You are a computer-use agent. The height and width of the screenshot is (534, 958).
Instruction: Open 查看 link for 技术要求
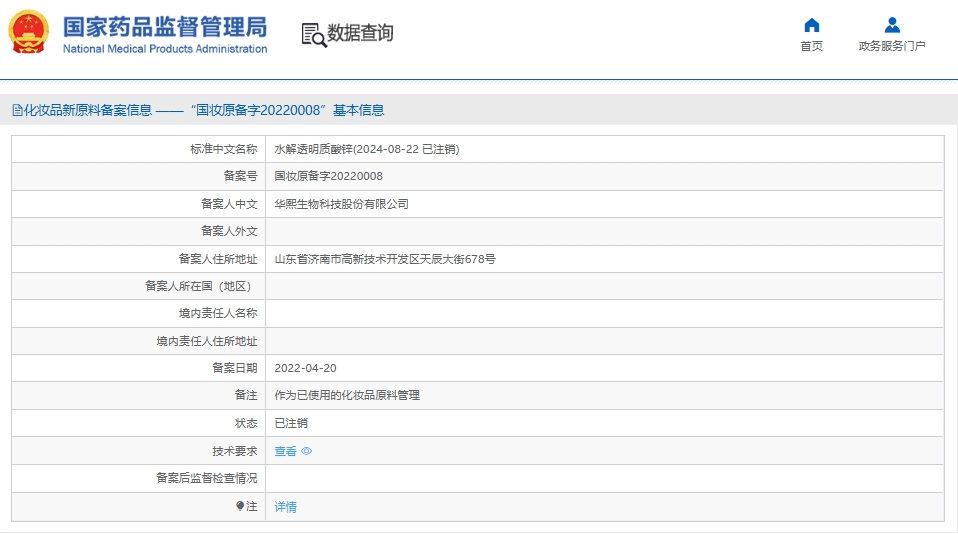click(x=285, y=451)
